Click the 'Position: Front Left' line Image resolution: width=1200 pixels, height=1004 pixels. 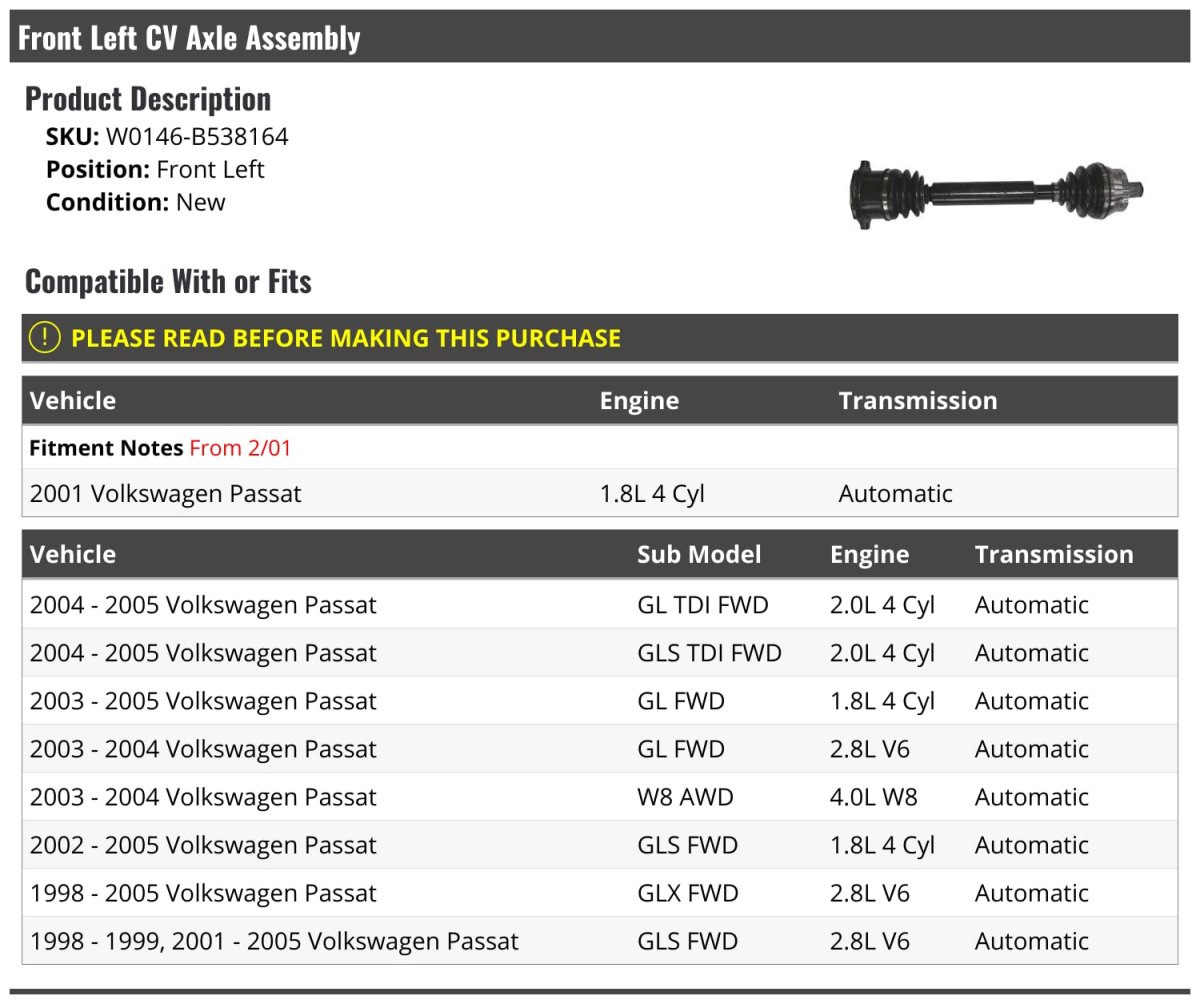click(155, 170)
